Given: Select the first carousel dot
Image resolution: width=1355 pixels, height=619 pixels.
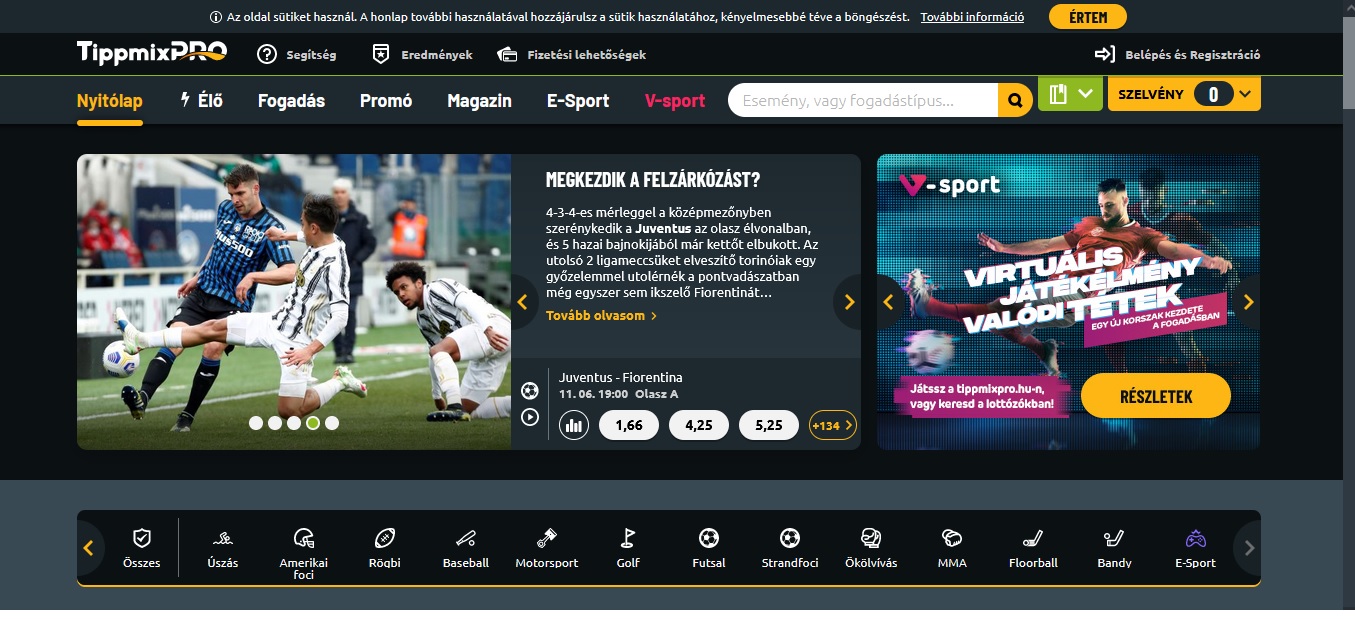Looking at the screenshot, I should click(x=256, y=423).
